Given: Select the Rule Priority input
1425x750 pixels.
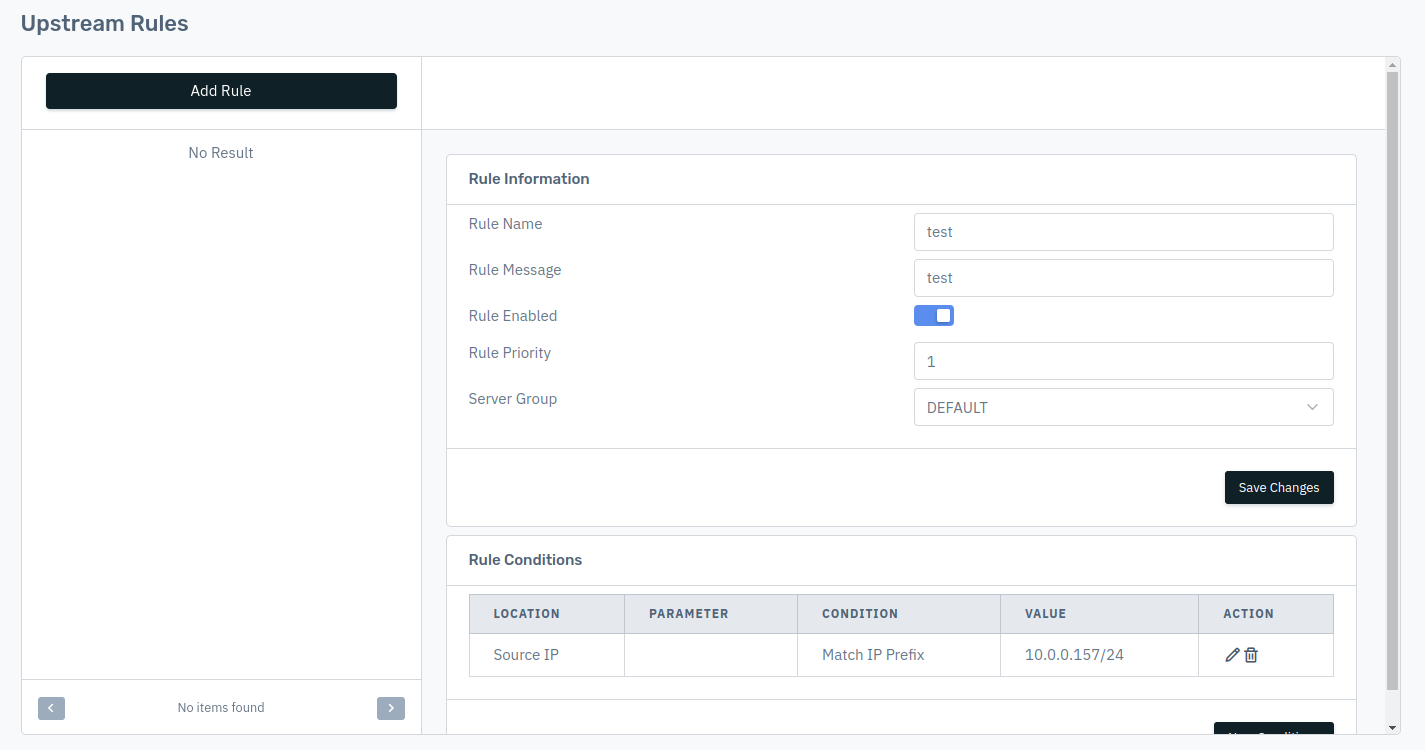Looking at the screenshot, I should [1124, 361].
